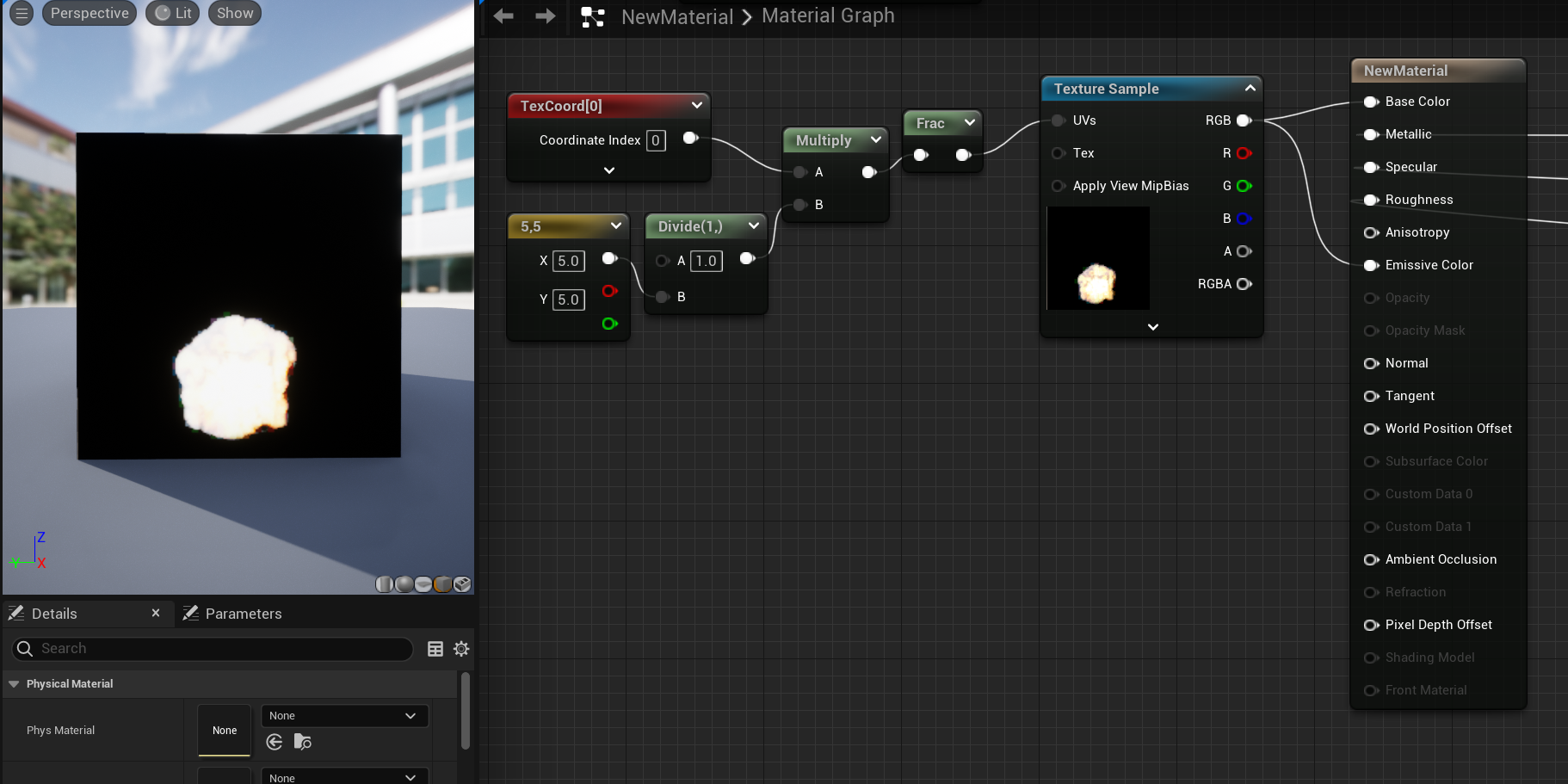
Task: Click the Base Color input pin
Action: (1372, 102)
